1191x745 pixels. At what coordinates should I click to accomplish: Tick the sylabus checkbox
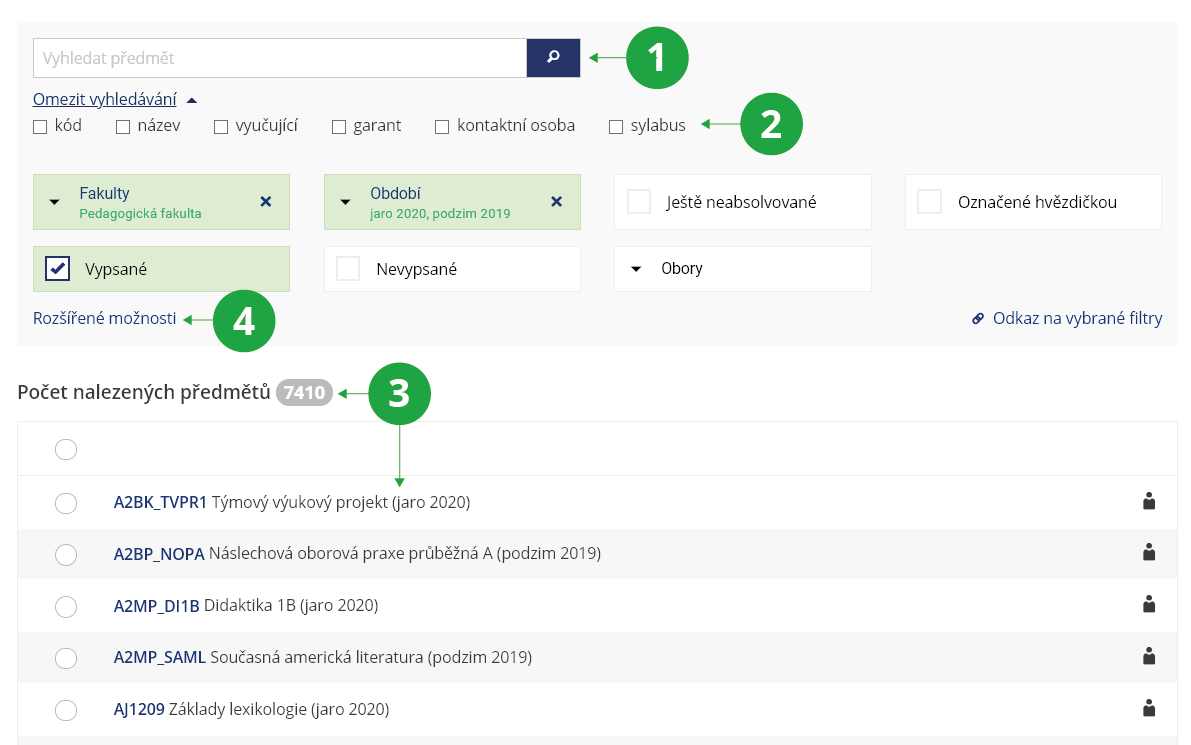616,127
